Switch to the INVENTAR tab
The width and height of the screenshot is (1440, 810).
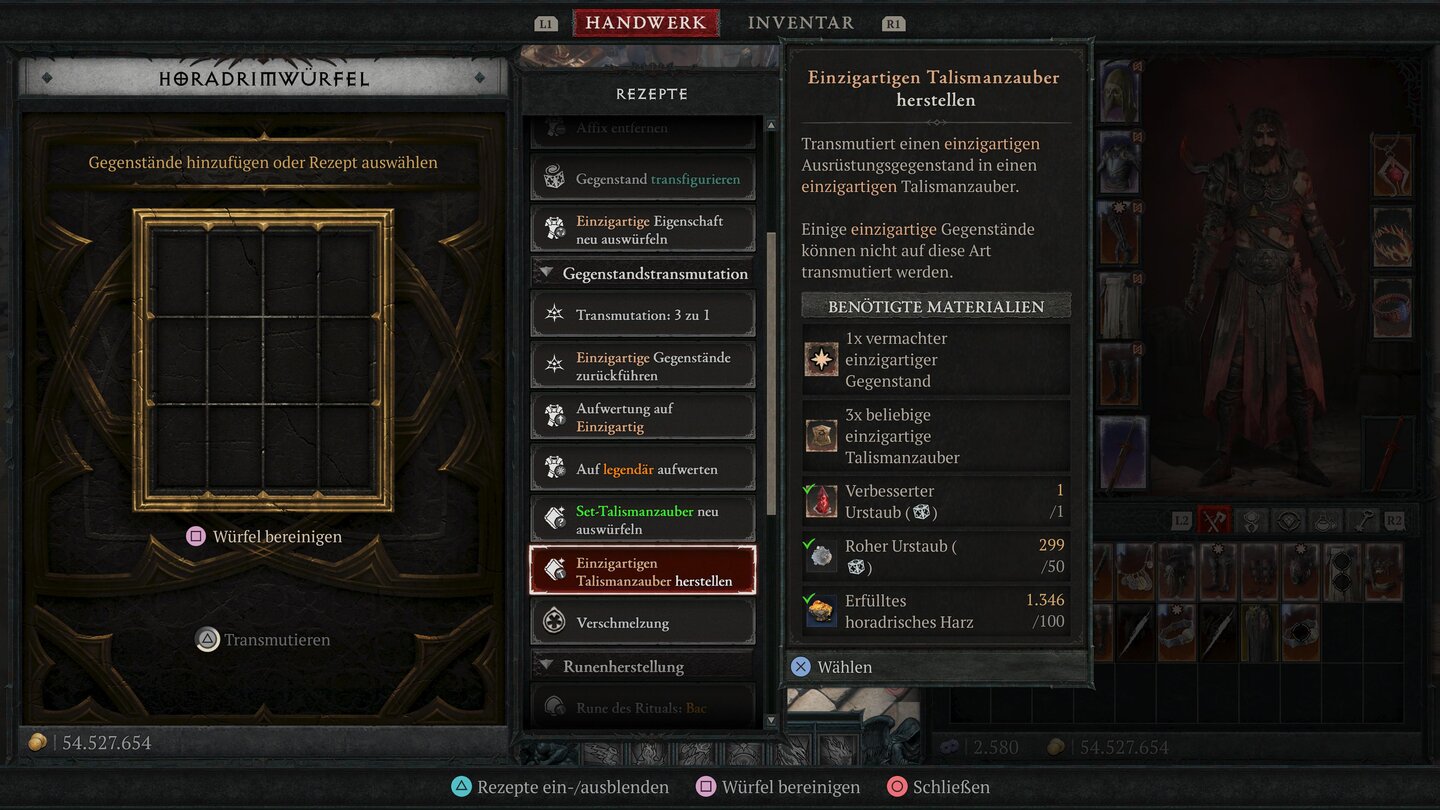point(801,22)
